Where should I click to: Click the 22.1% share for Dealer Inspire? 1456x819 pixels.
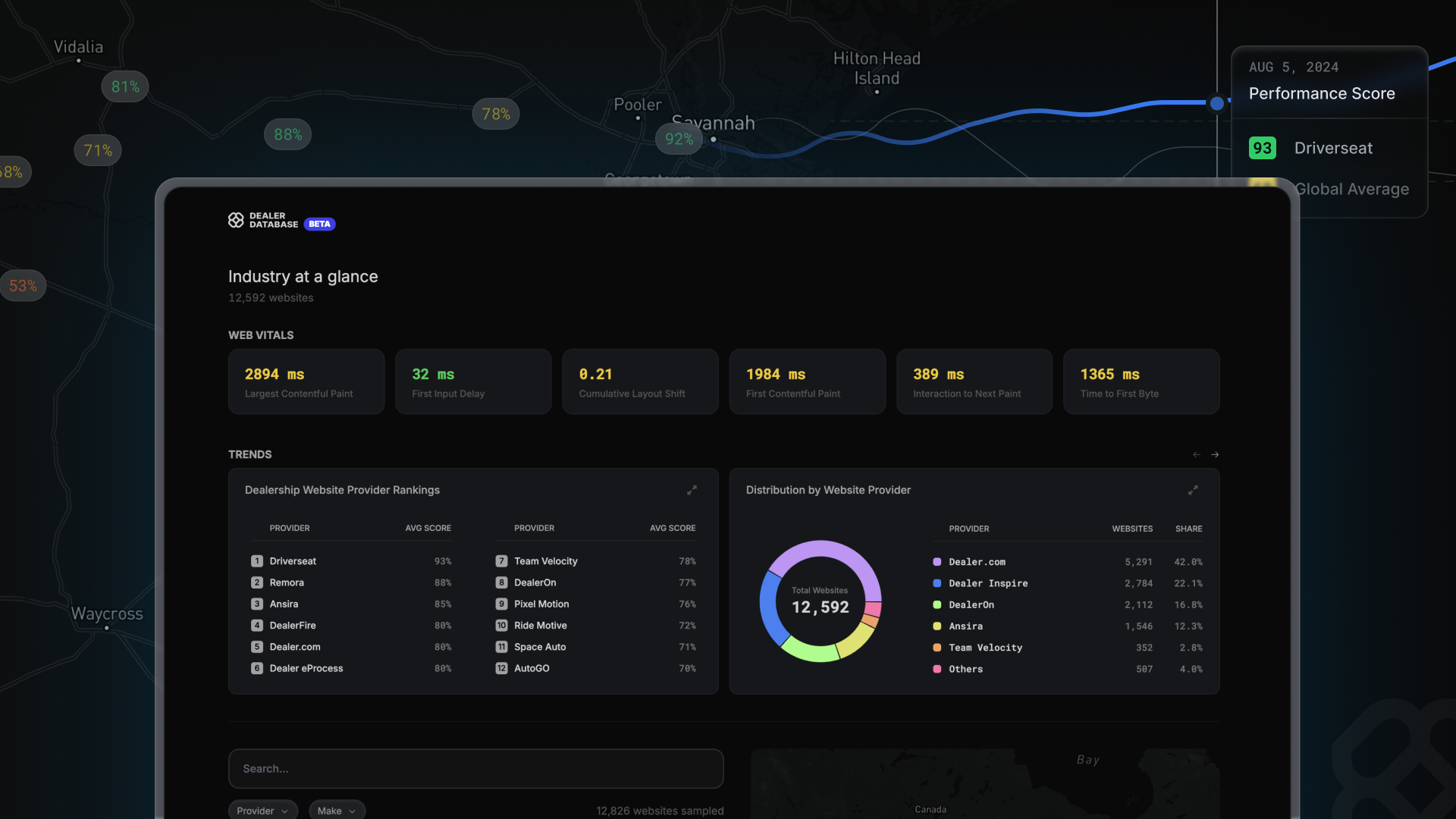coord(1188,583)
